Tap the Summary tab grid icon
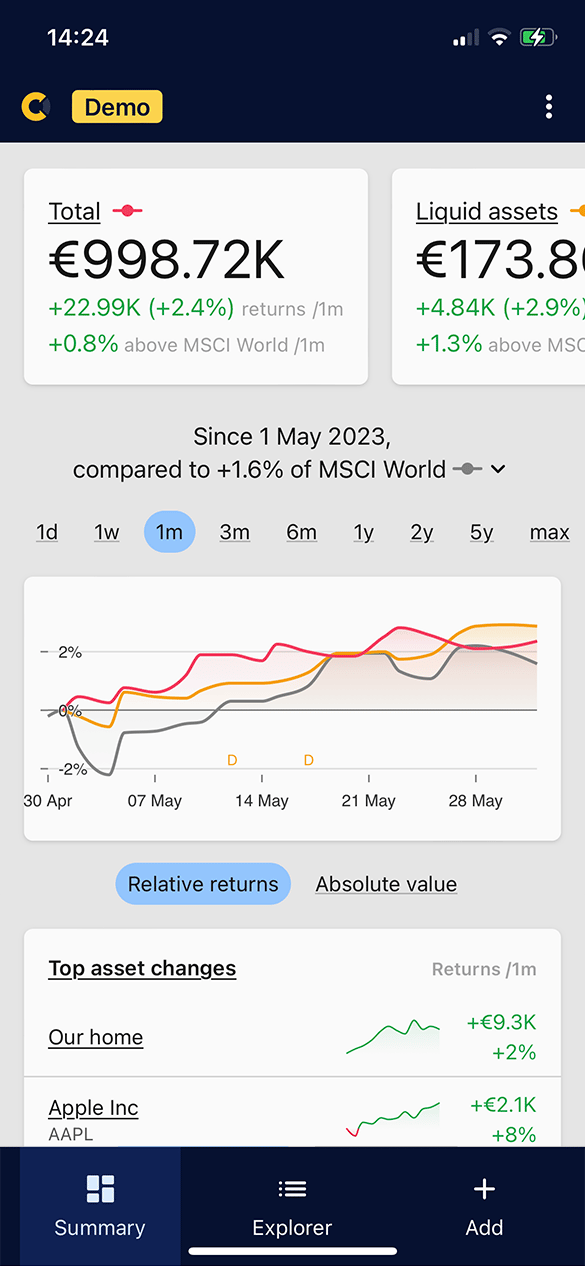Viewport: 585px width, 1266px height. click(100, 1189)
